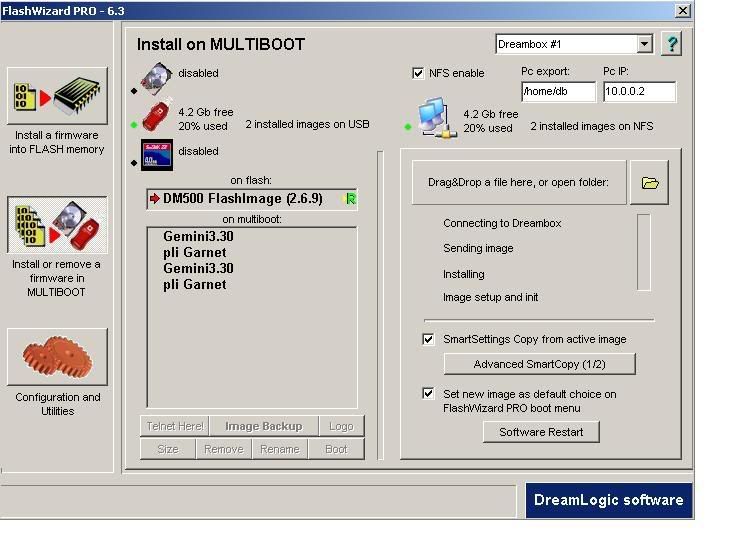The width and height of the screenshot is (732, 548).
Task: Click '2 installed images on NFS' text
Action: [591, 126]
